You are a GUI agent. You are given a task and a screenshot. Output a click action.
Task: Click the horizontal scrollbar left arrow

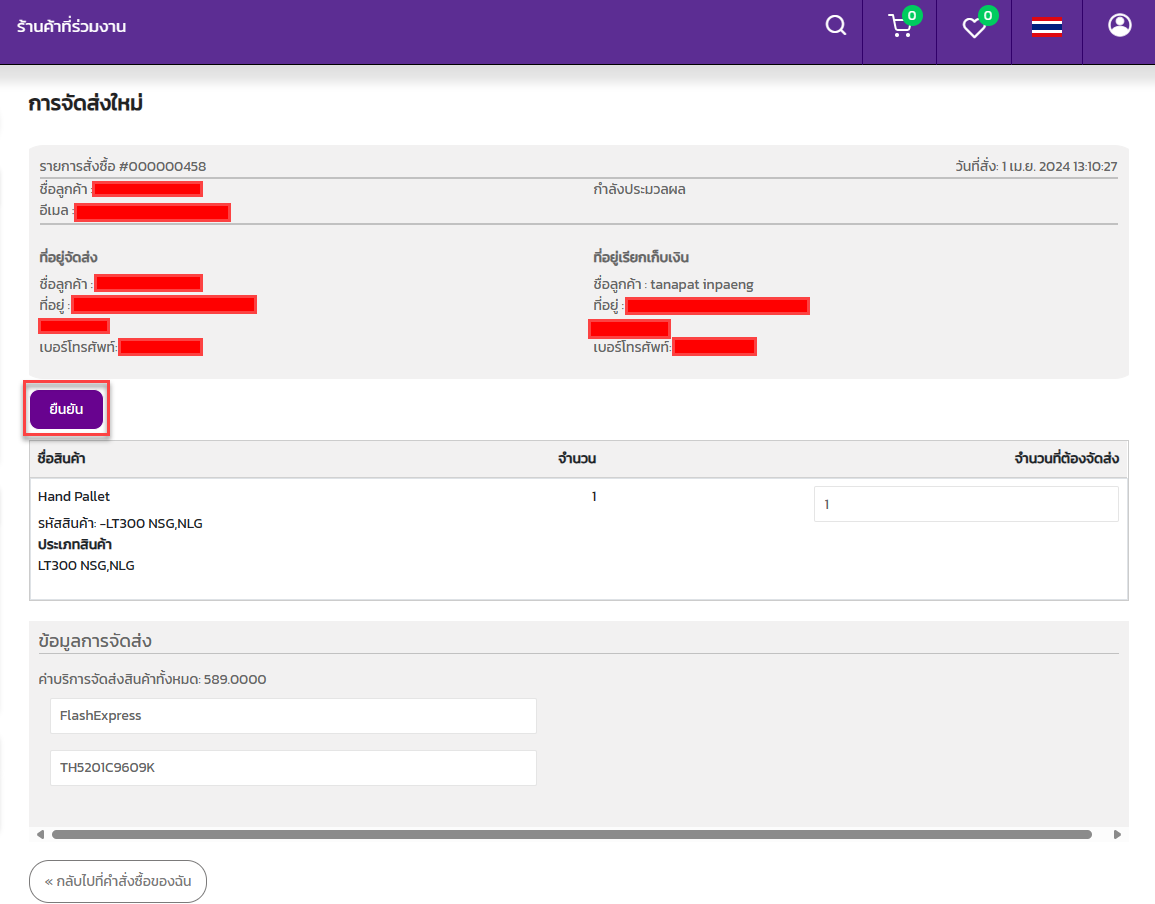[40, 834]
